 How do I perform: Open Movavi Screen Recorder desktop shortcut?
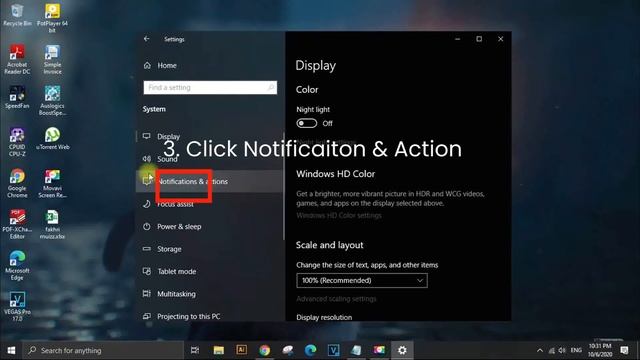[x=52, y=183]
